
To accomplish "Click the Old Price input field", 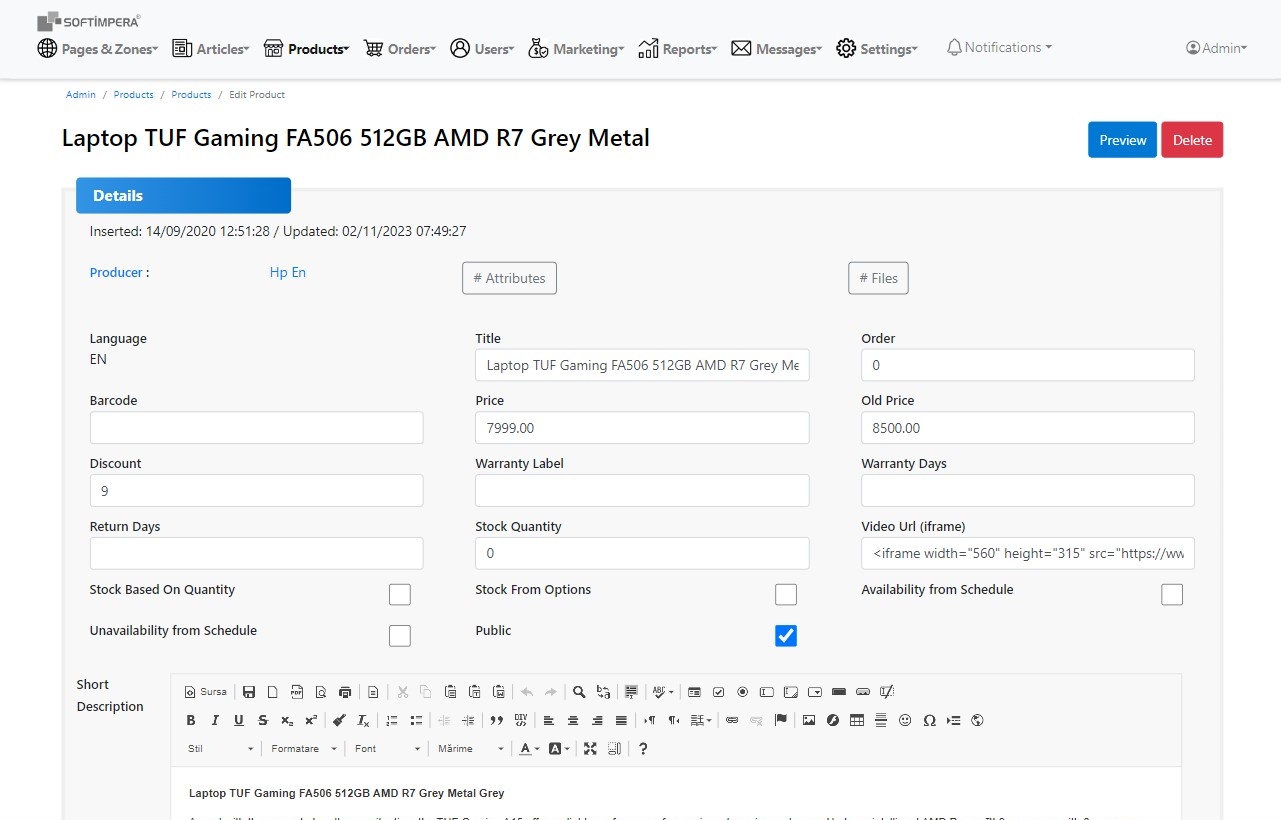I will pyautogui.click(x=1028, y=428).
